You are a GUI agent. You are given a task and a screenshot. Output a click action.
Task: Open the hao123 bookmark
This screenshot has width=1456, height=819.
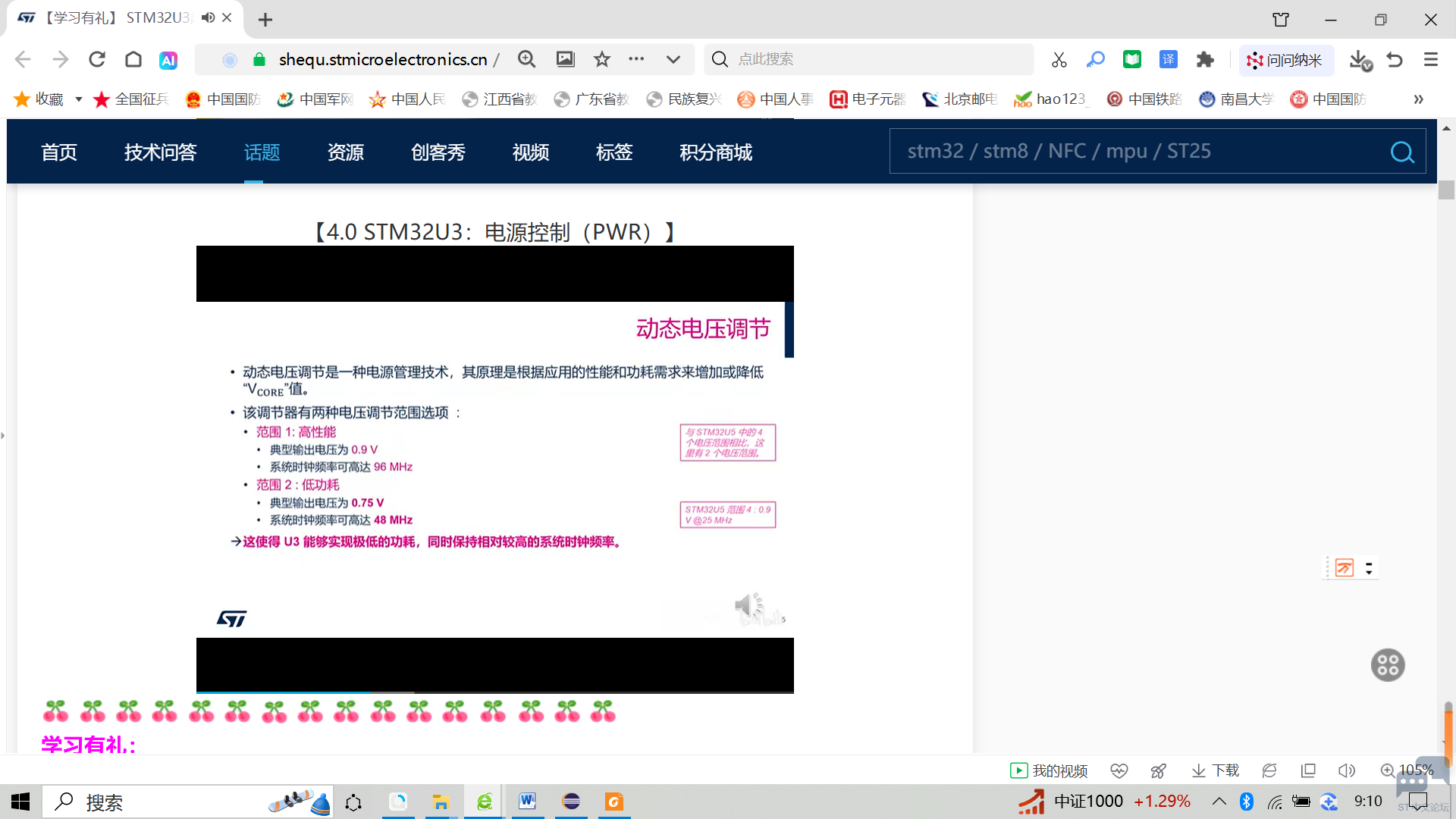tap(1051, 99)
